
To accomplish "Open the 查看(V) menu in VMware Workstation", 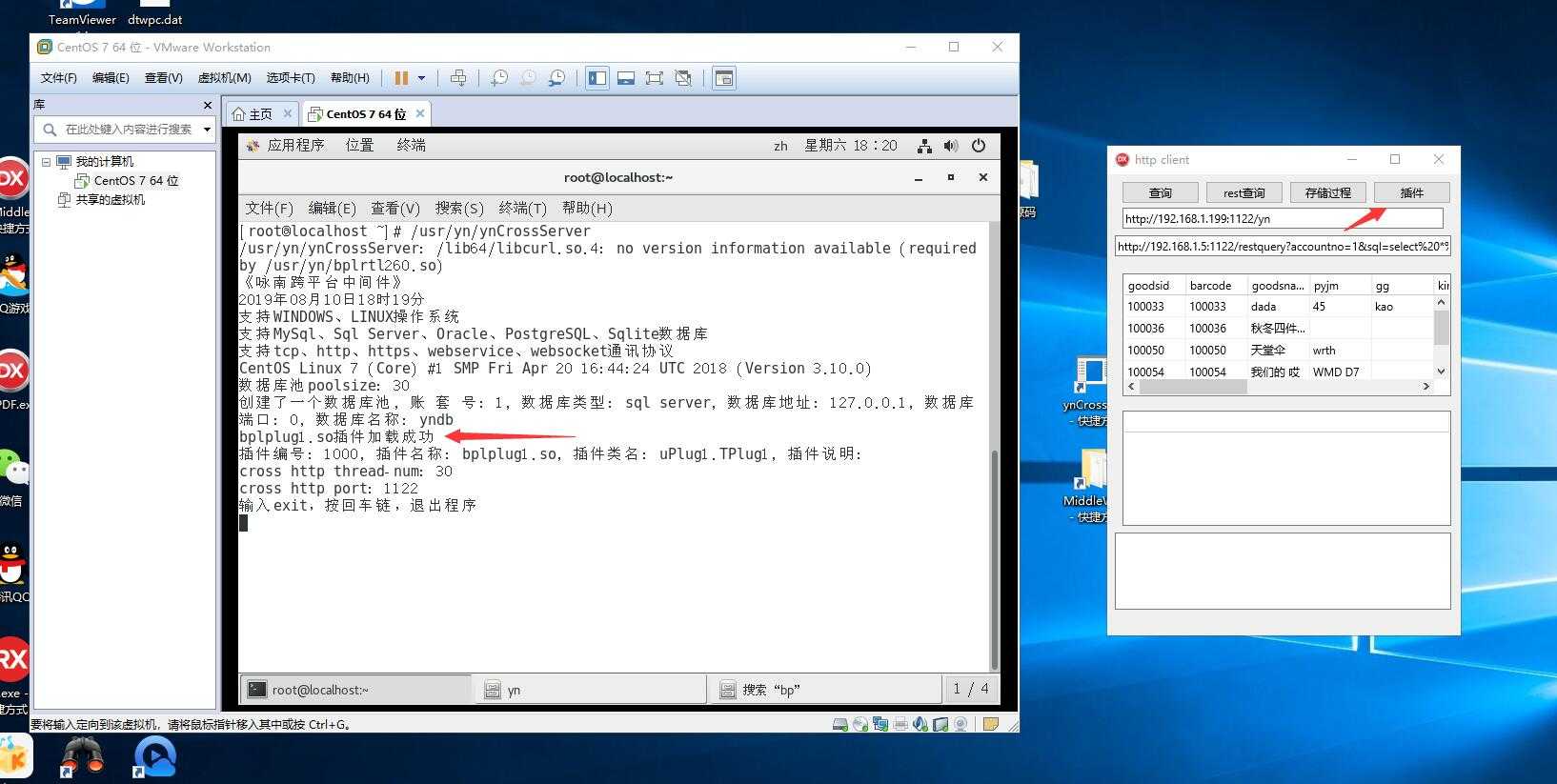I will [x=163, y=78].
